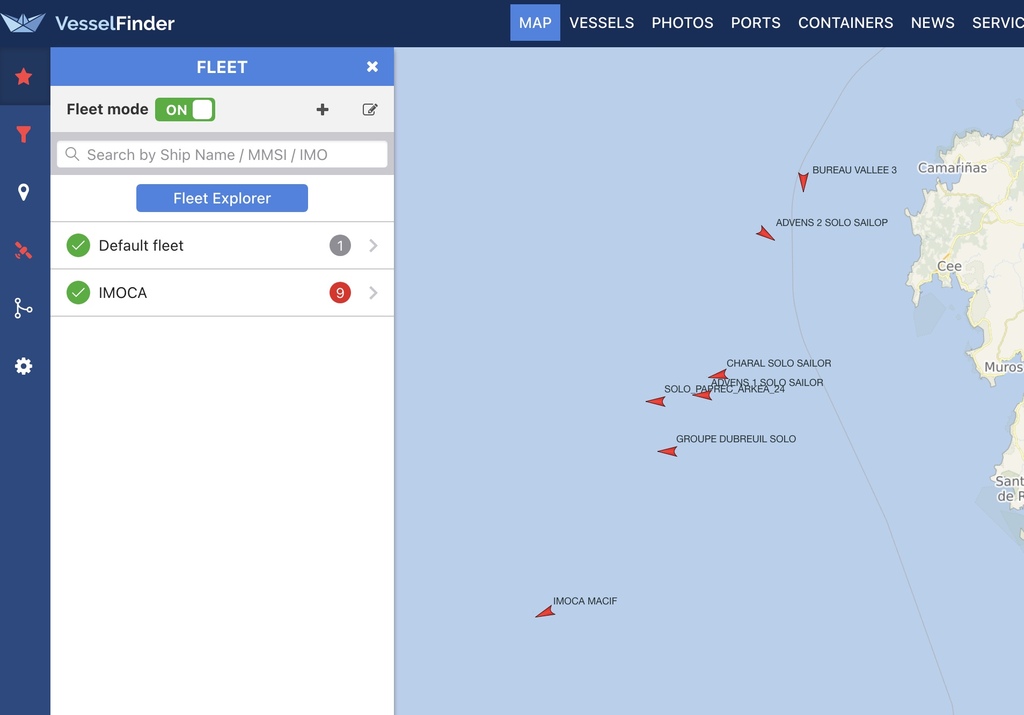
Task: Click the GROUPE DUBREUIL SOLO vessel marker
Action: click(667, 451)
